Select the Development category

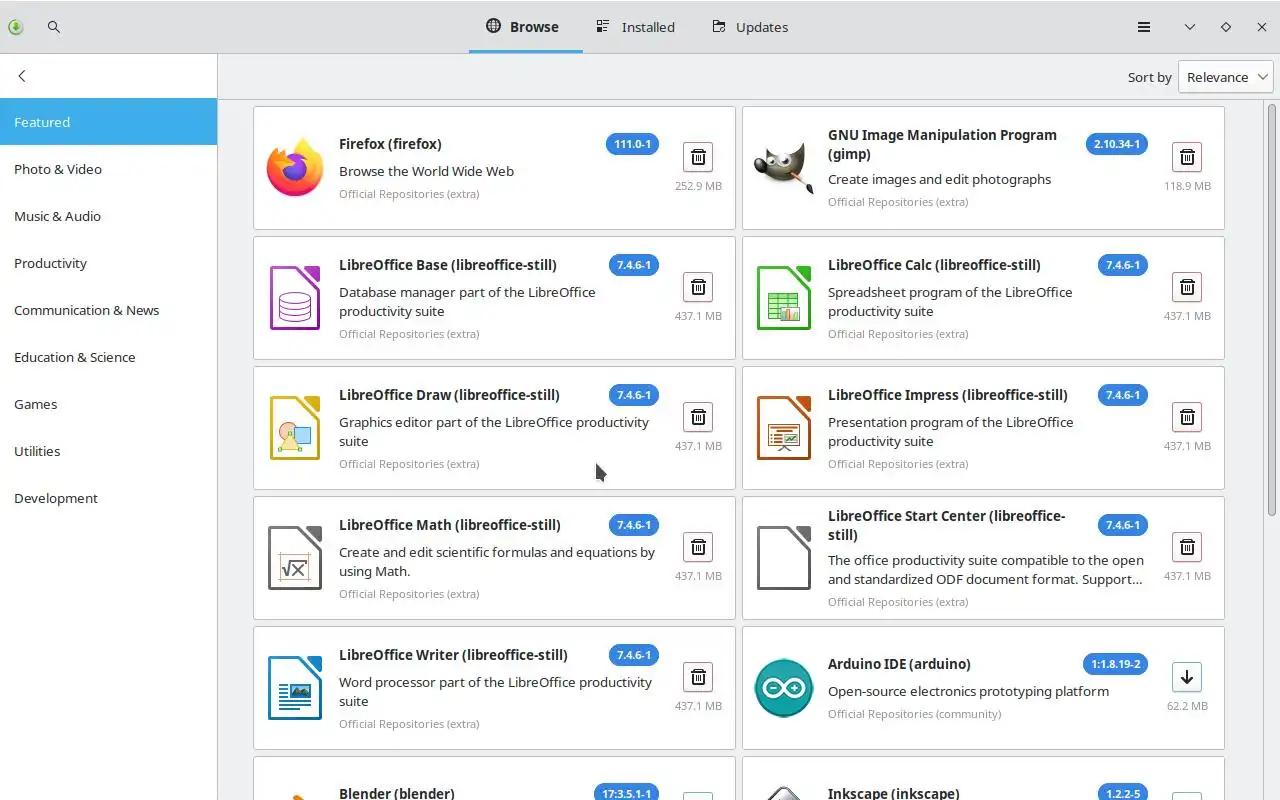coord(108,498)
